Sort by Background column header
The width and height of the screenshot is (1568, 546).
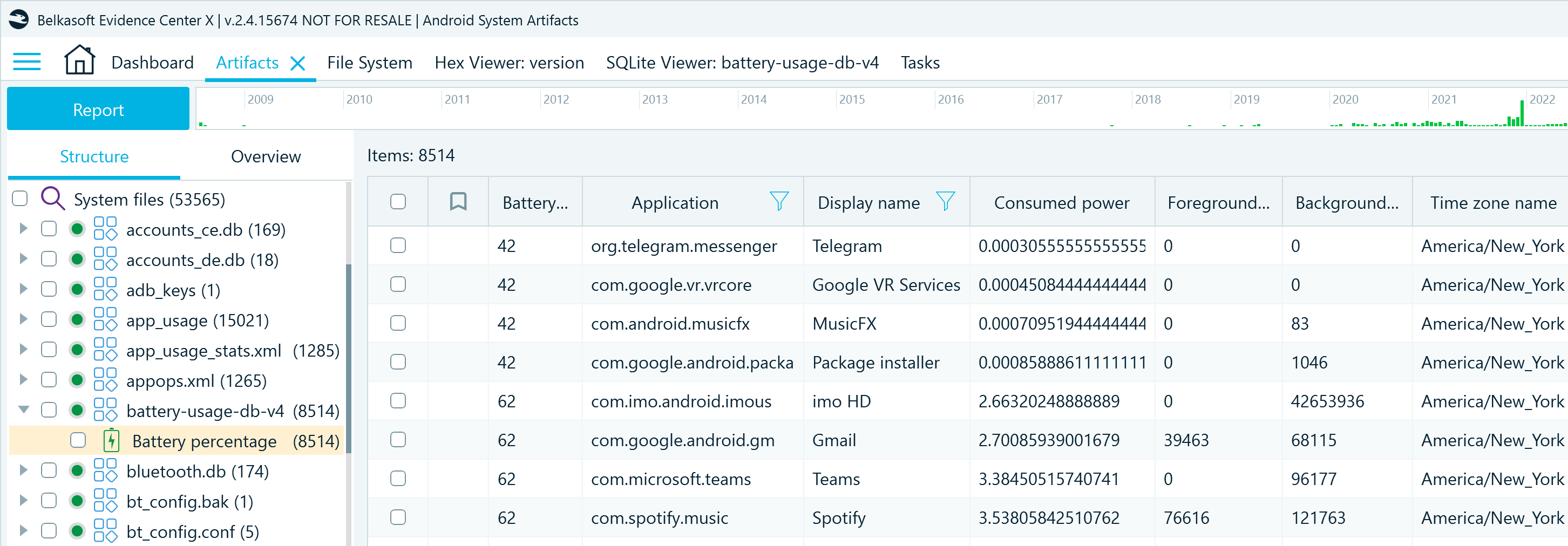[1347, 202]
